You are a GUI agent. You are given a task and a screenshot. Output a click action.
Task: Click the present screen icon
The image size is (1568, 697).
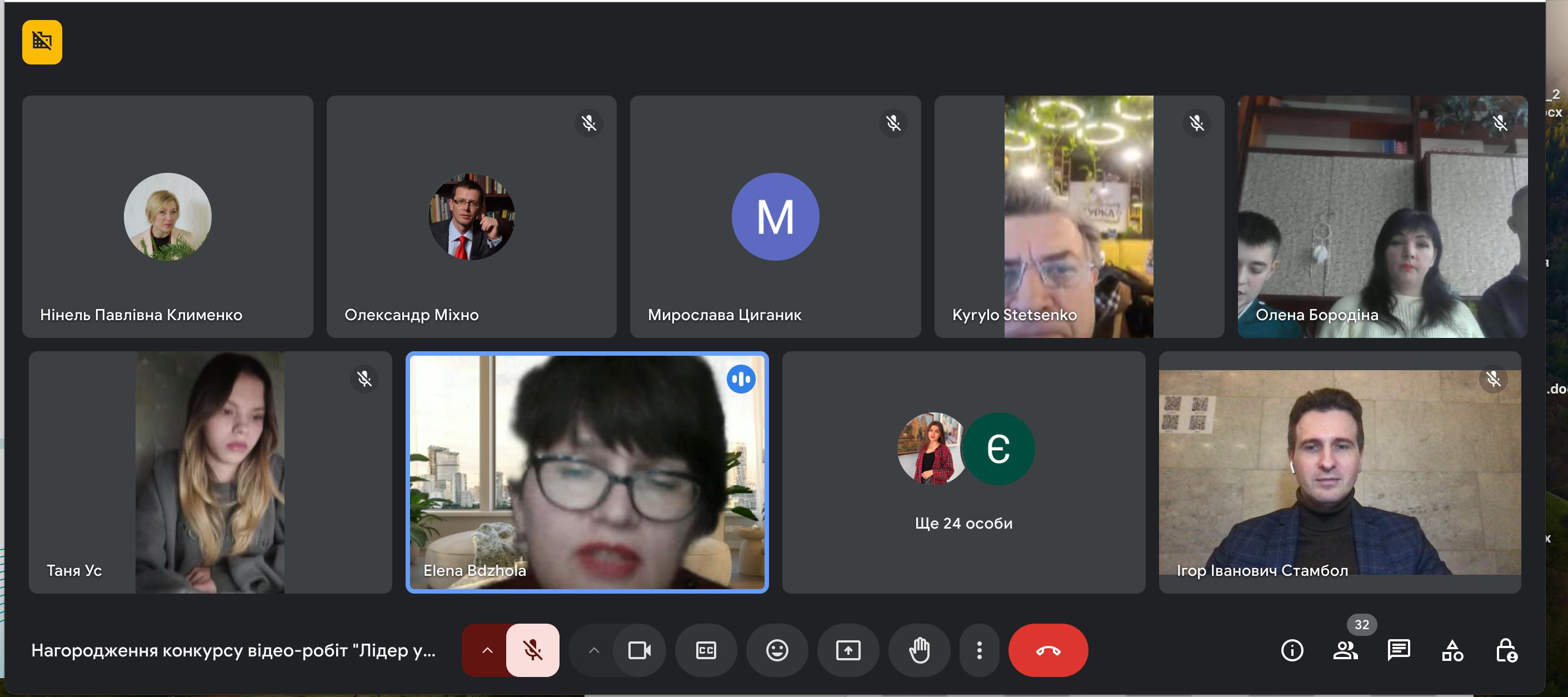click(848, 650)
